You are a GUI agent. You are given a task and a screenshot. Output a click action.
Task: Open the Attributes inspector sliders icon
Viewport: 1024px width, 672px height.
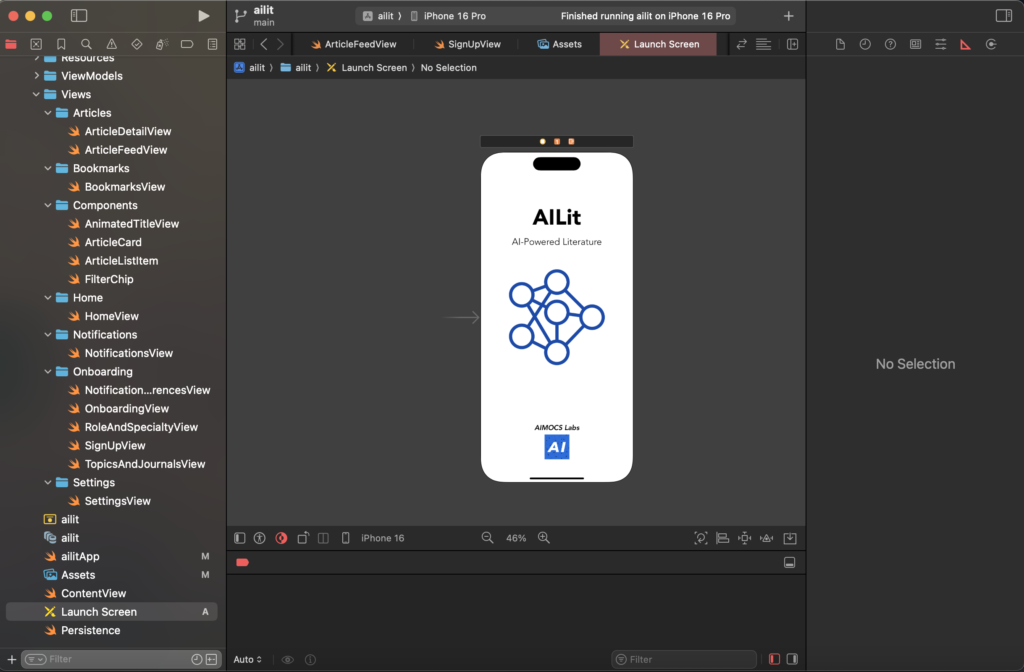pyautogui.click(x=940, y=44)
